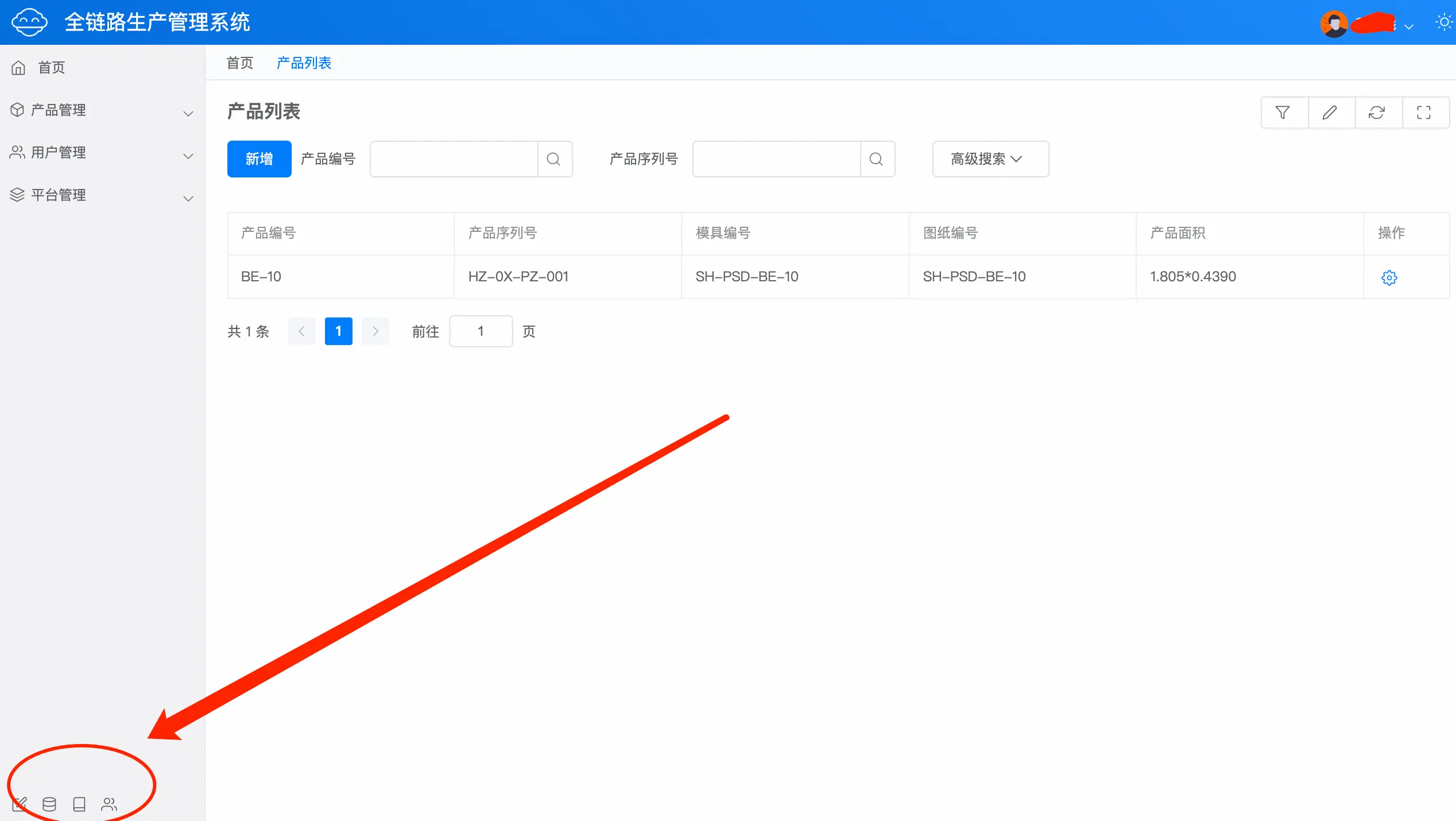Open the gear action for BE-10
This screenshot has height=821, width=1456.
tap(1389, 278)
